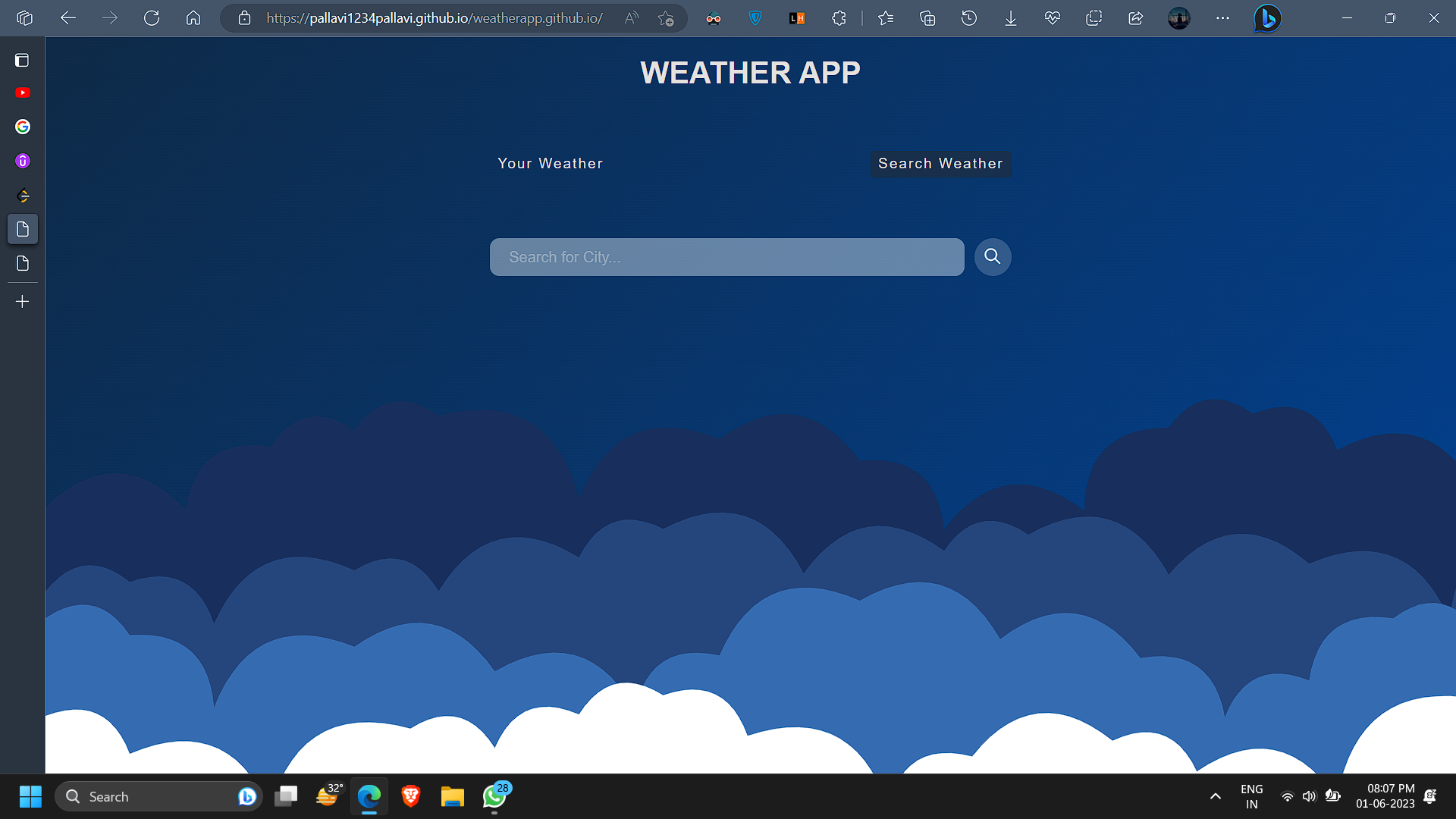
Task: Open Google from the Edge sidebar
Action: [x=23, y=127]
